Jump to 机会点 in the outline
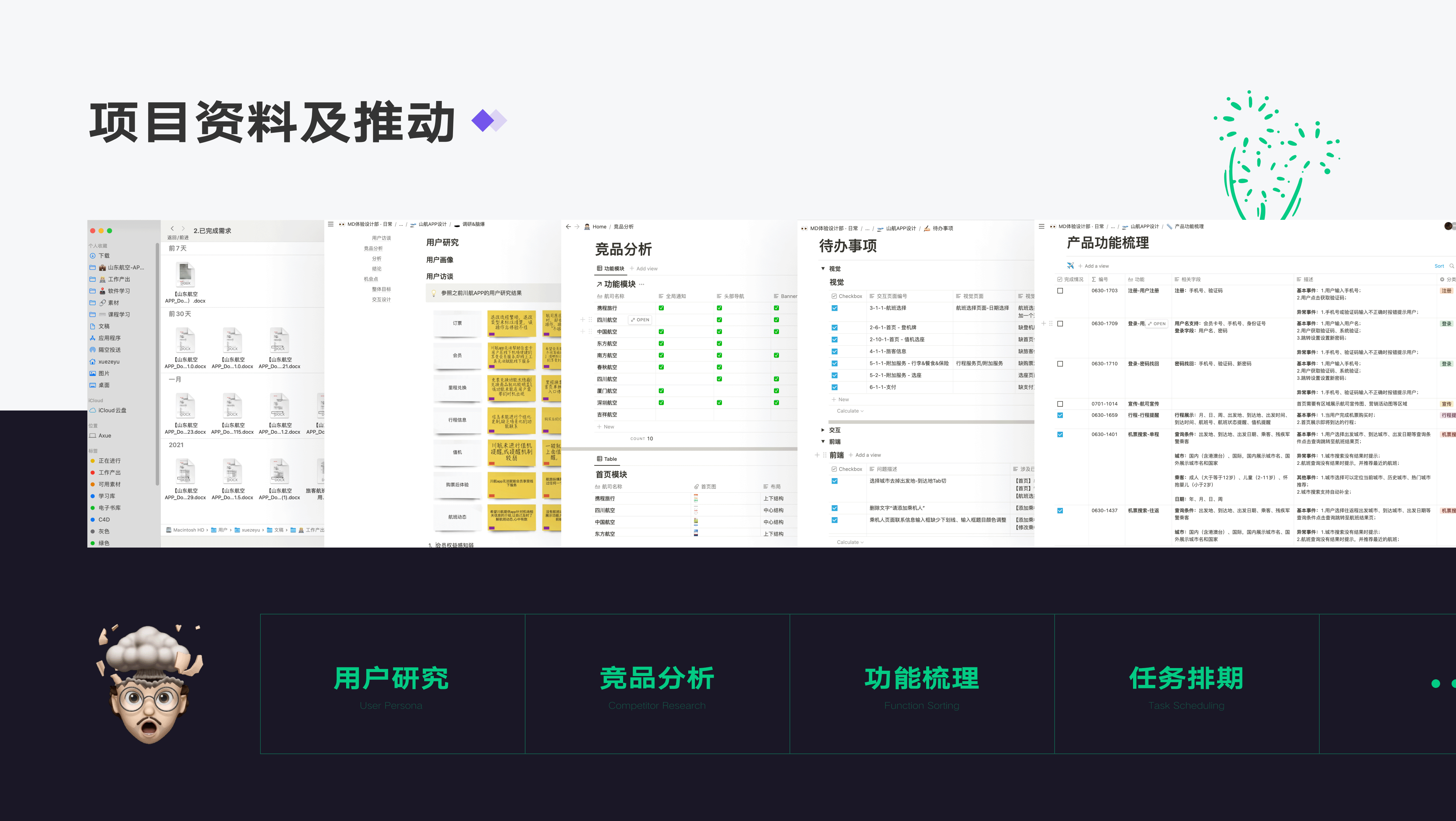This screenshot has height=821, width=1456. 371,279
